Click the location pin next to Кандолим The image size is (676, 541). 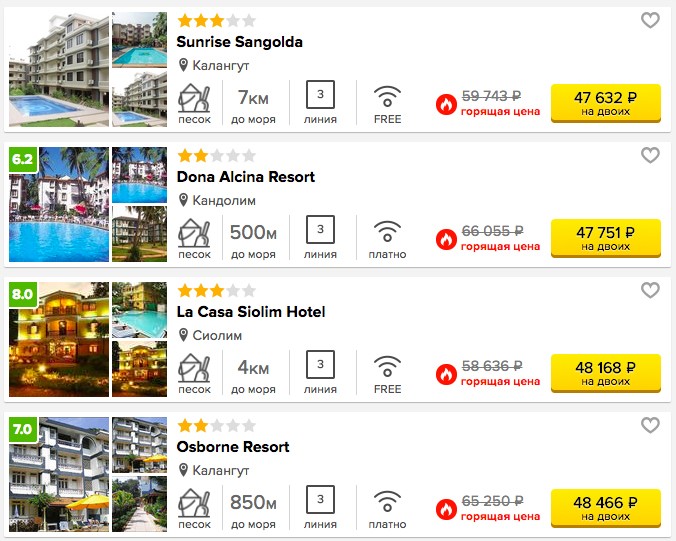[183, 200]
